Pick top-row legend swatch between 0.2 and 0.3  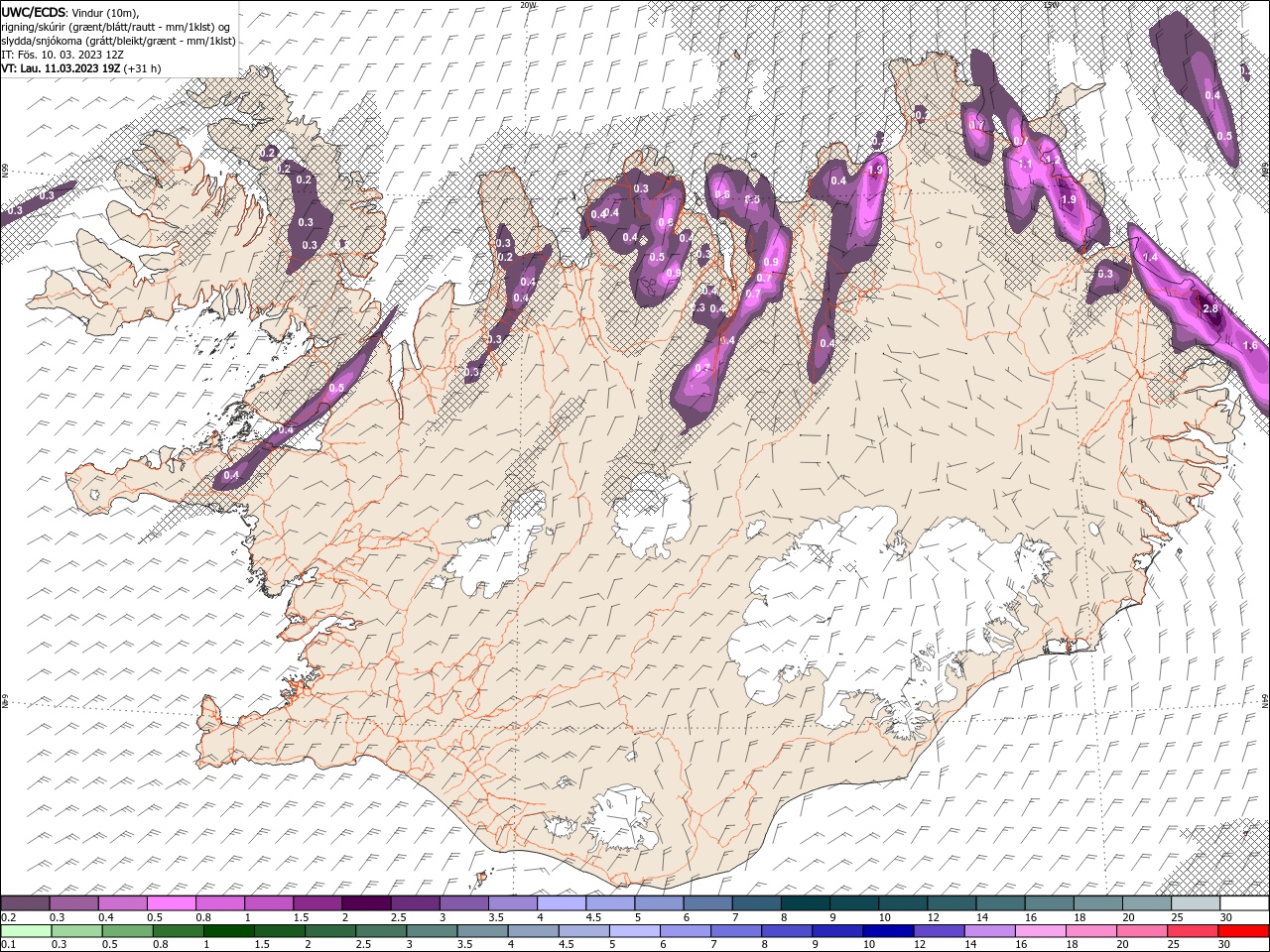[x=25, y=903]
